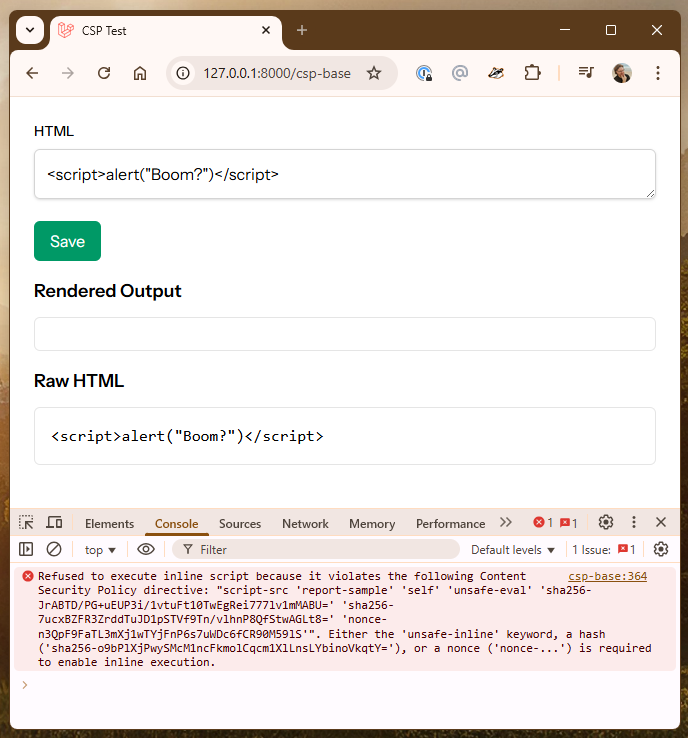
Task: Open the top JavaScript context dropdown
Action: 100,550
